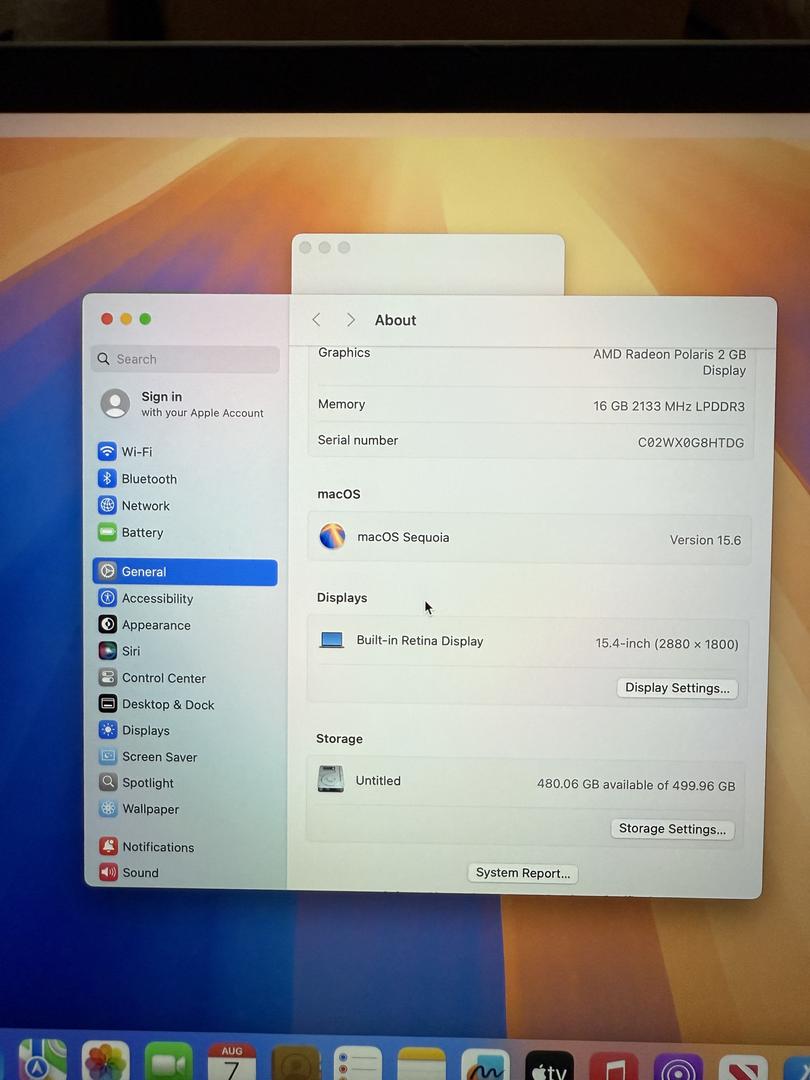
Task: Click the 15.4-inch (2880 × 1800) text
Action: (x=667, y=644)
